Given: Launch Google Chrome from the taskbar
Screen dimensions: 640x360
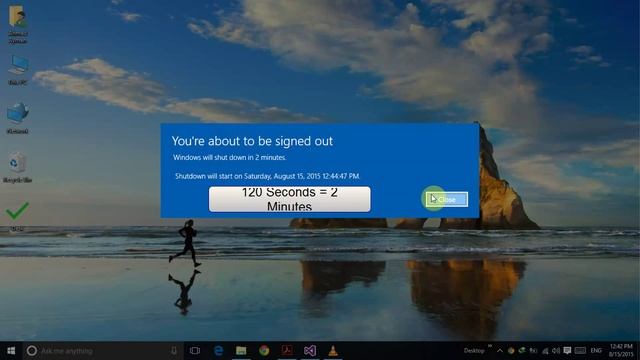Looking at the screenshot, I should [264, 351].
